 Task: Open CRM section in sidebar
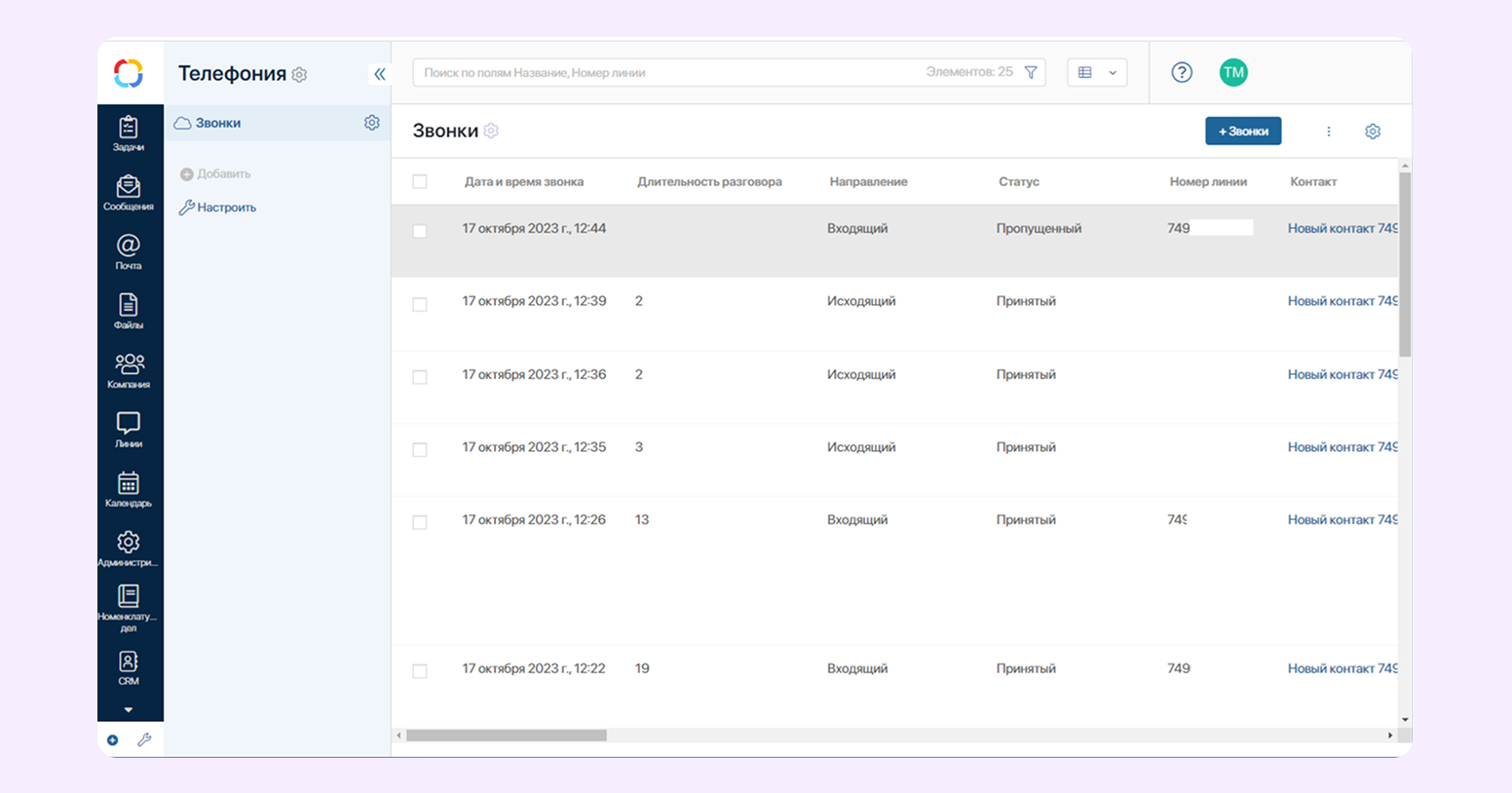tap(129, 668)
